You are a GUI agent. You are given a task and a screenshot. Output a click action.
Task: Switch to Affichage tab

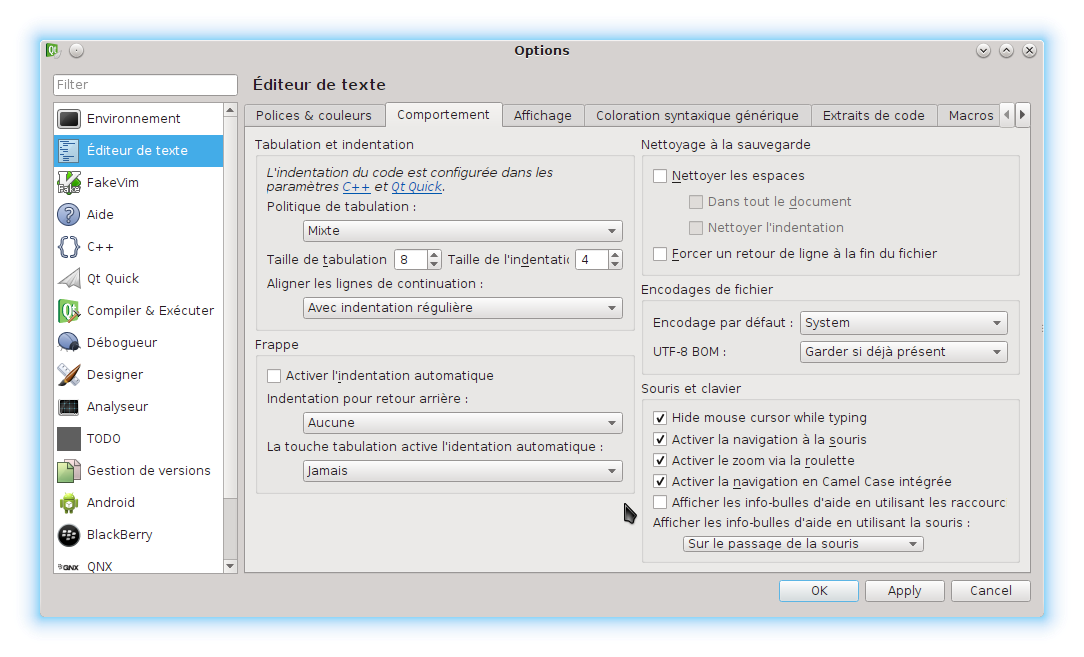click(x=543, y=115)
